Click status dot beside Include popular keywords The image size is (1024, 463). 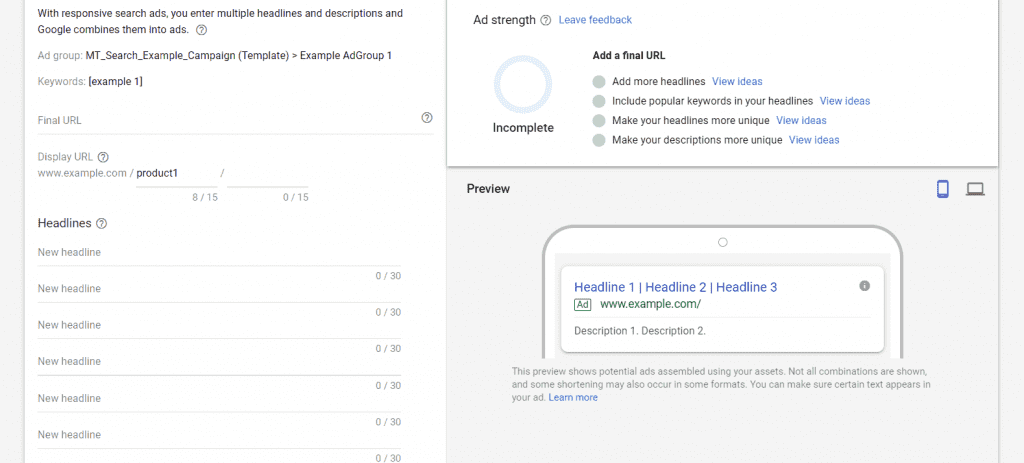[x=599, y=101]
